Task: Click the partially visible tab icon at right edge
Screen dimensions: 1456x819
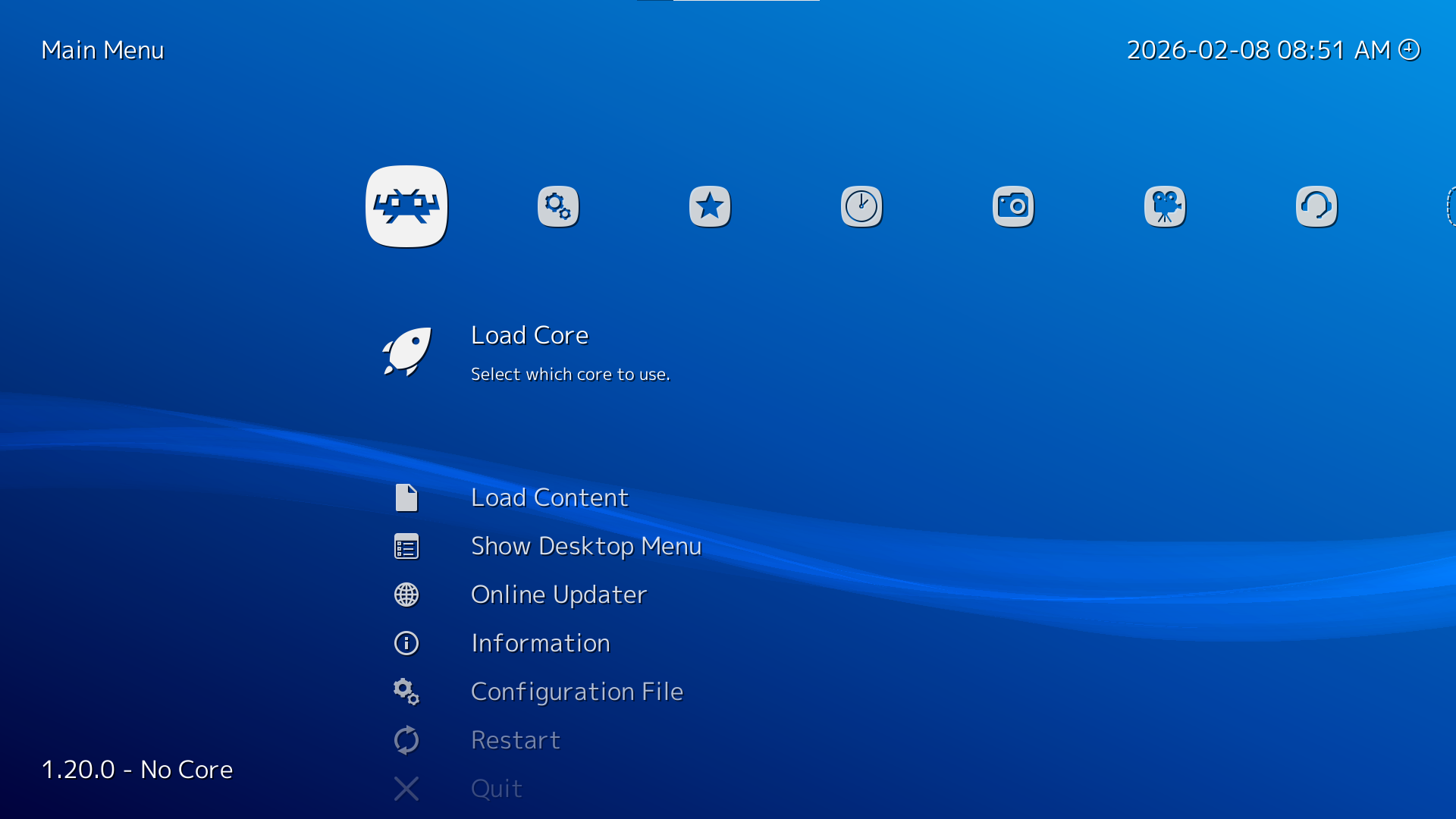Action: 1450,206
